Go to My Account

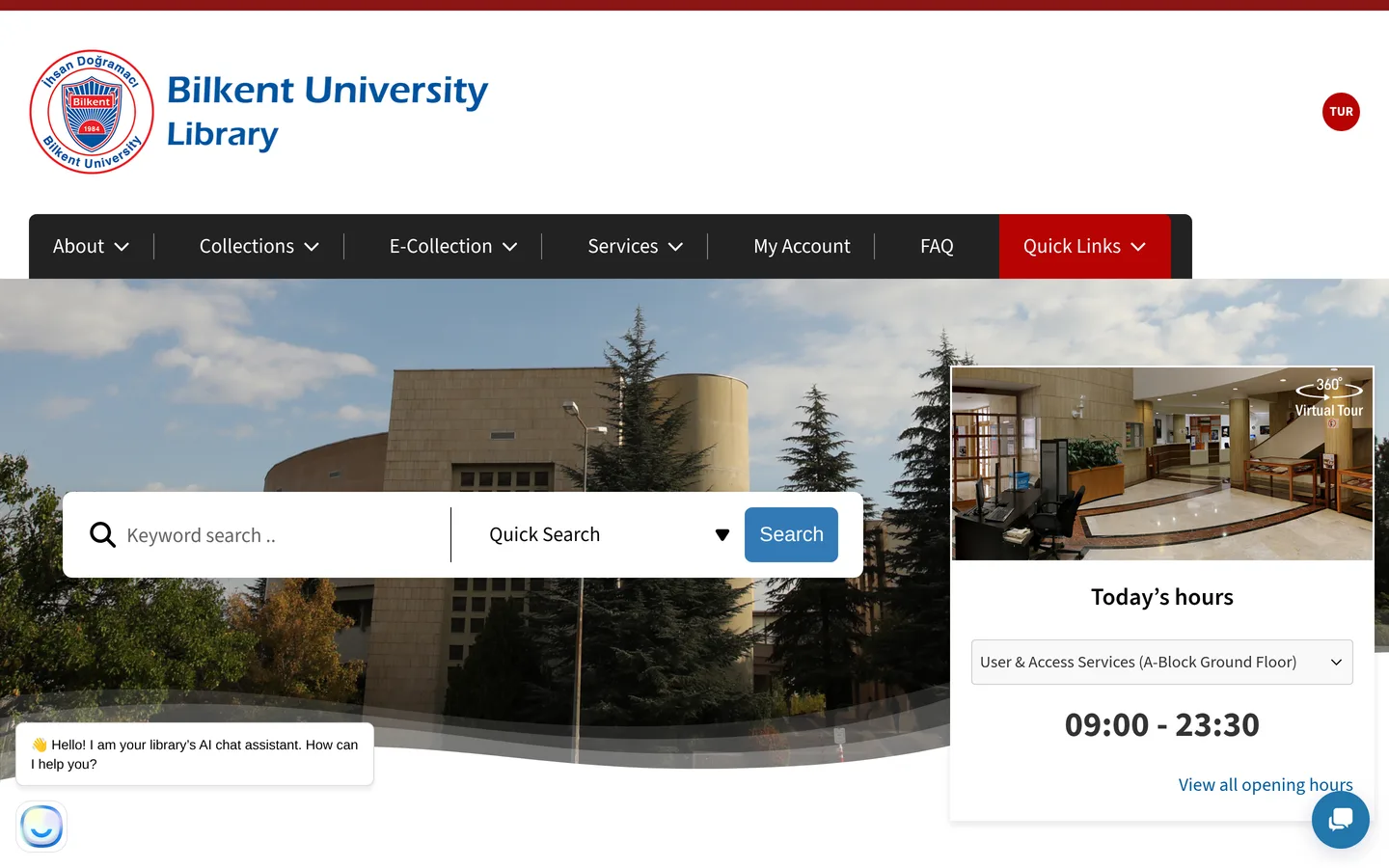tap(802, 246)
